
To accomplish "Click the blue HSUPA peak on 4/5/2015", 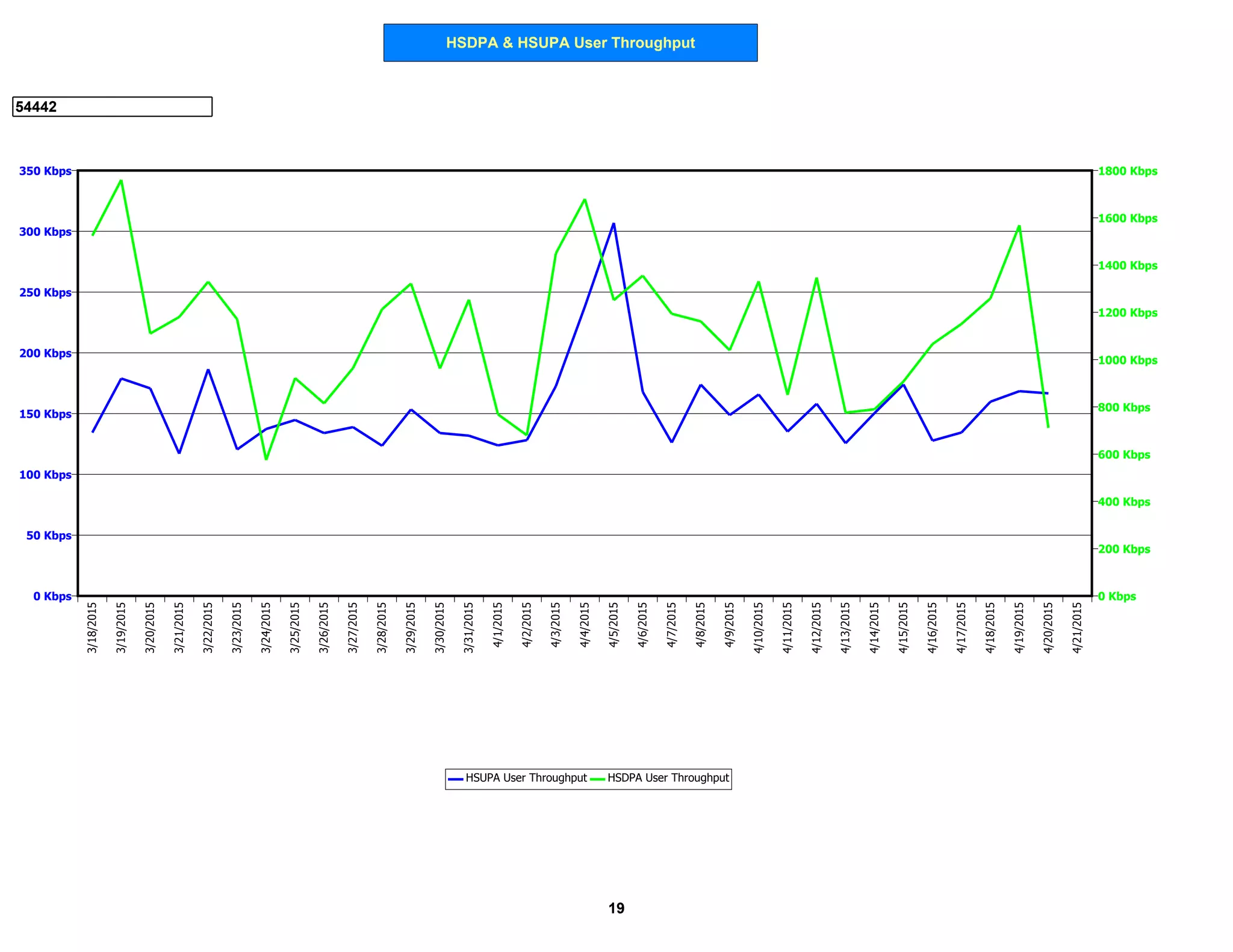I will (613, 223).
